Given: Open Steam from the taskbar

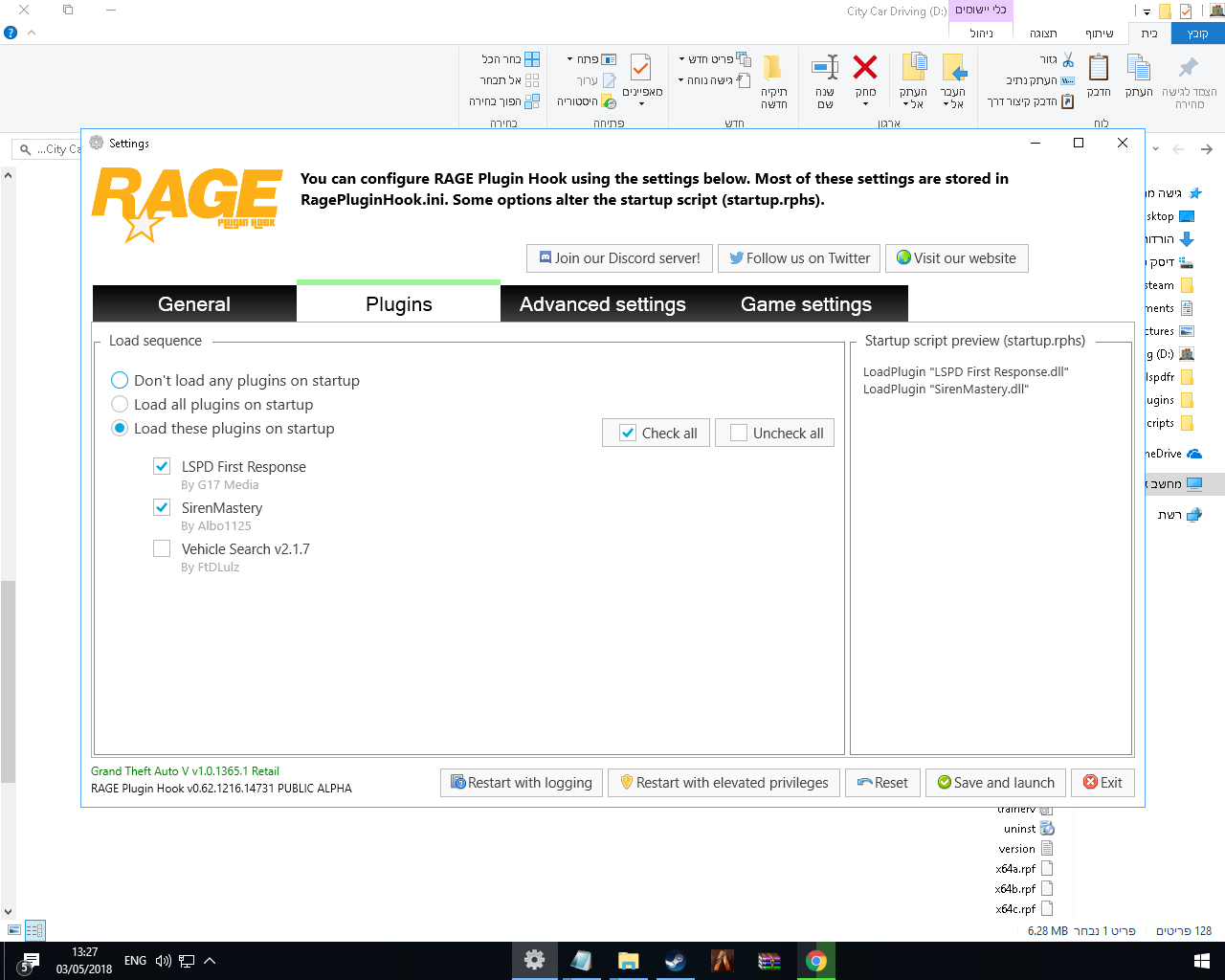Looking at the screenshot, I should [676, 961].
